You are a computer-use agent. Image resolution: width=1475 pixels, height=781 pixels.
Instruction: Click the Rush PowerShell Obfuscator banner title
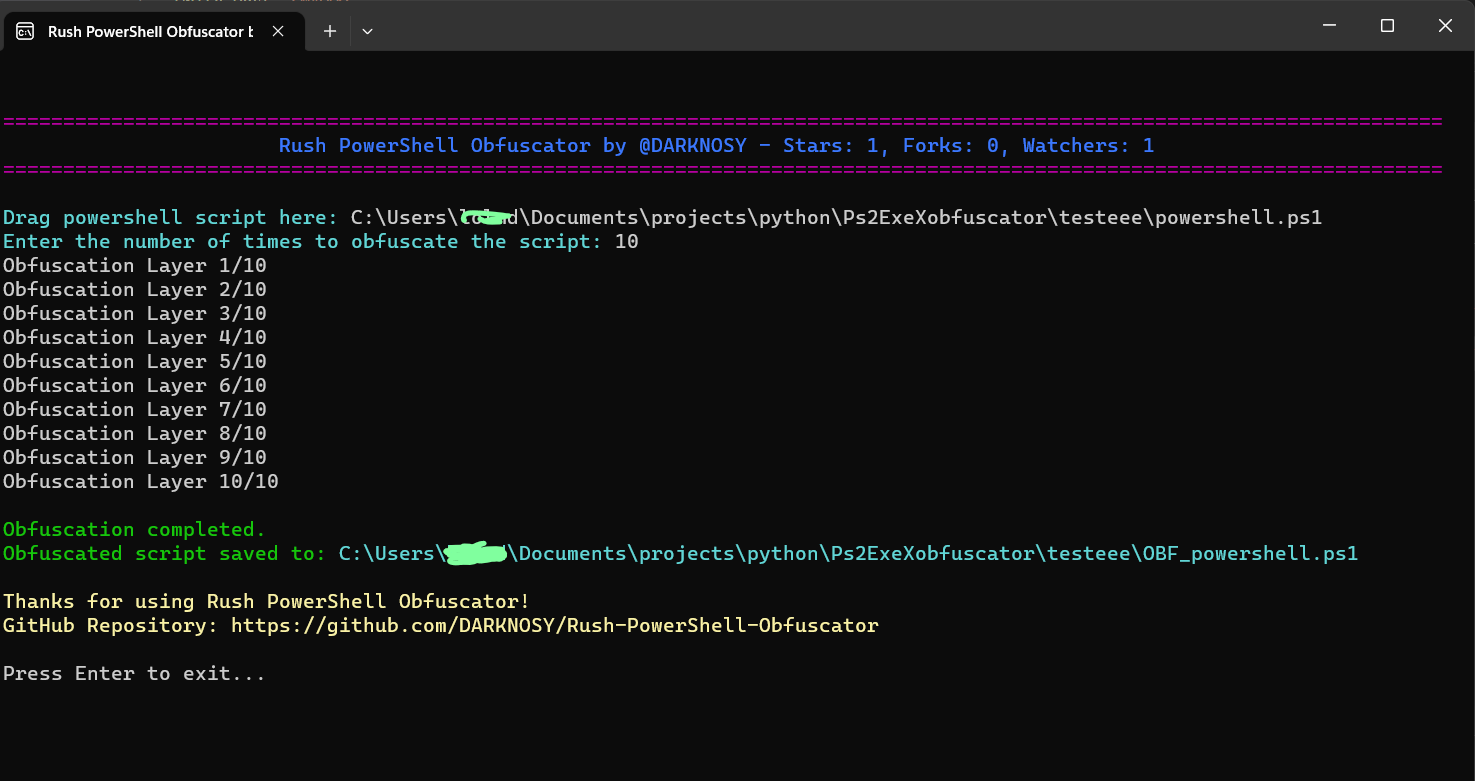tap(716, 146)
